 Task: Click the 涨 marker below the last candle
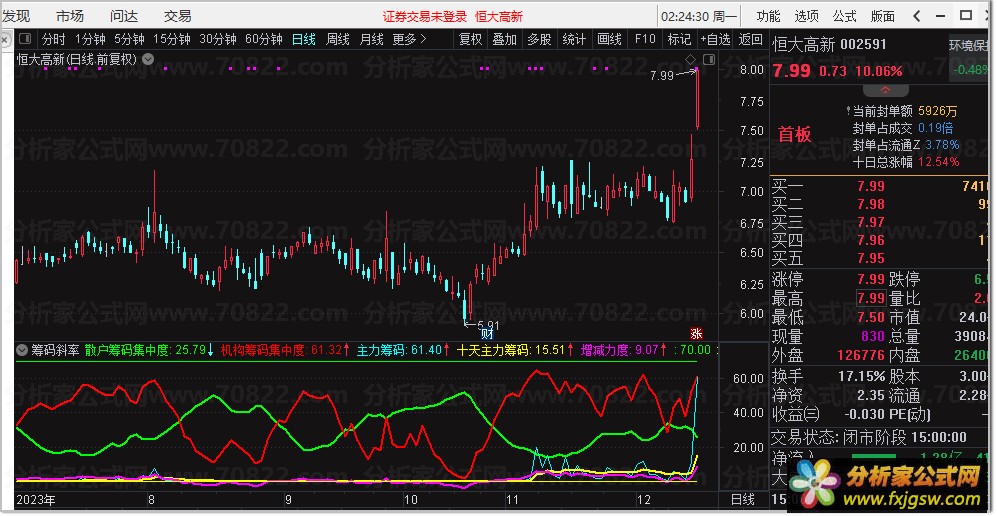coord(697,334)
